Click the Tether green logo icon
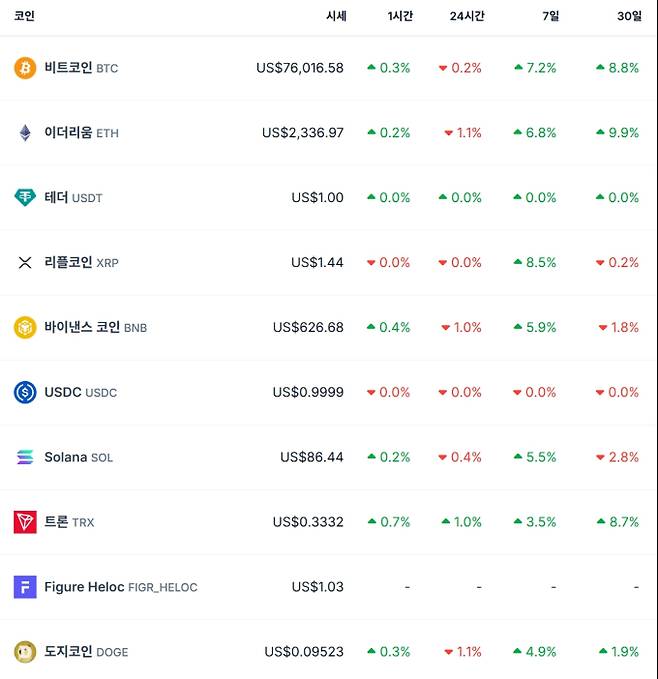 (x=25, y=198)
